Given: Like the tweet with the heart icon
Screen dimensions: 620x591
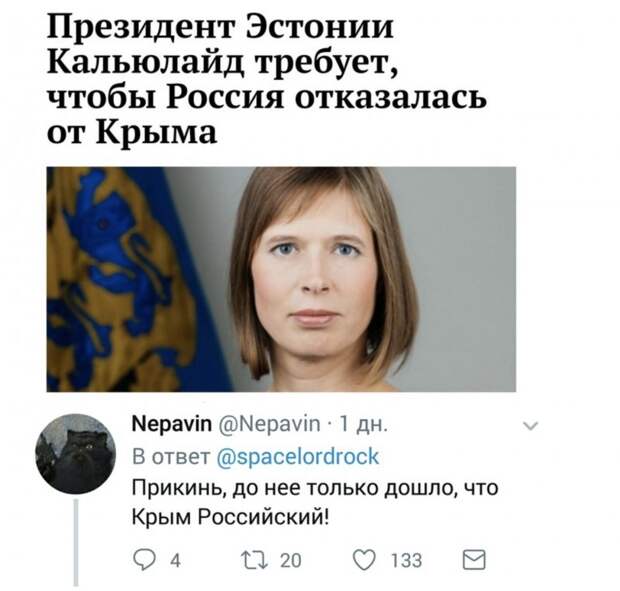Looking at the screenshot, I should [x=364, y=560].
